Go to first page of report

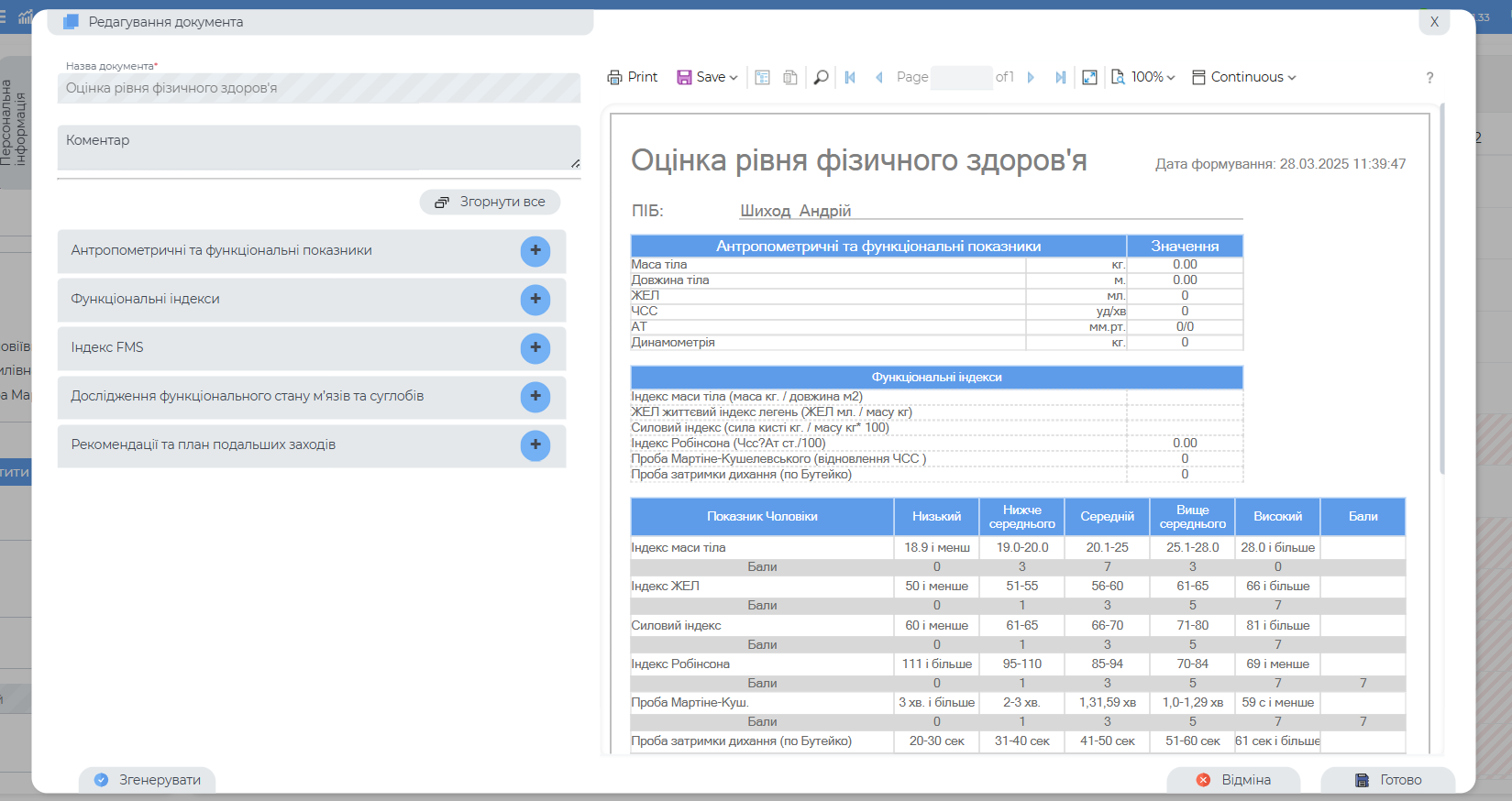coord(850,78)
